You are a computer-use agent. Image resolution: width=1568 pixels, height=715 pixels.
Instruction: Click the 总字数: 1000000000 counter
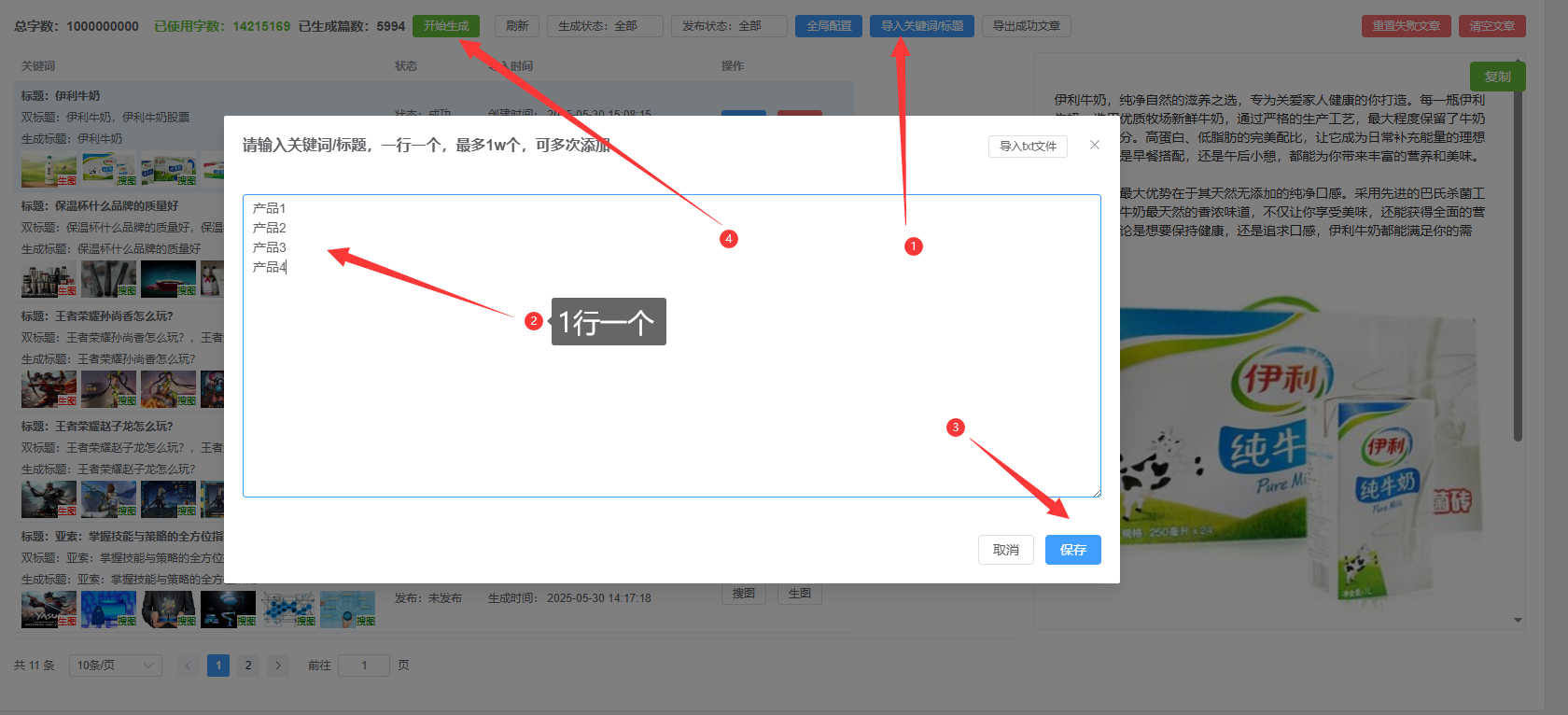pos(77,26)
